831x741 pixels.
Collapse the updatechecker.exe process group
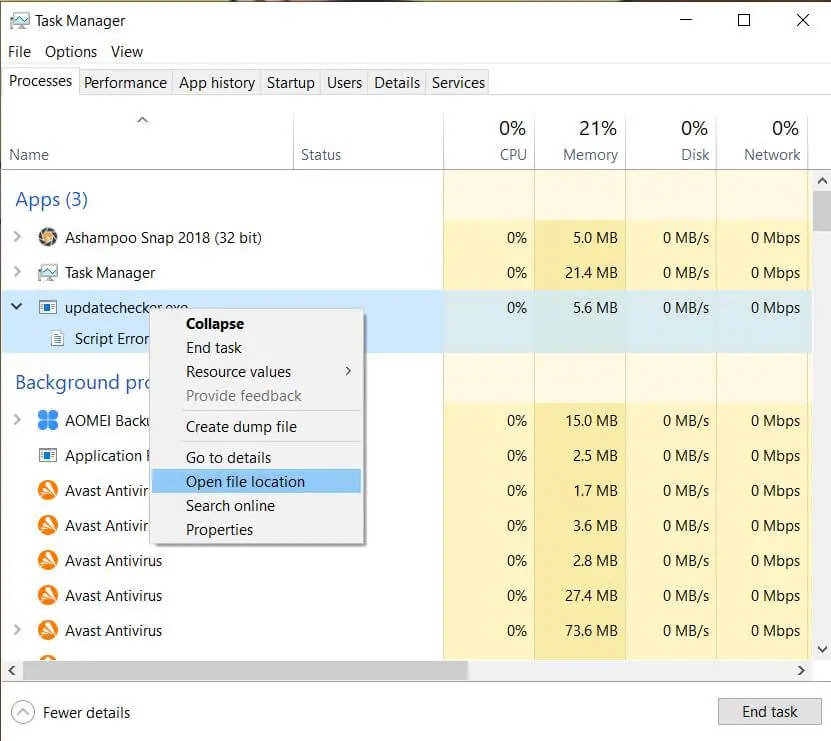point(16,306)
